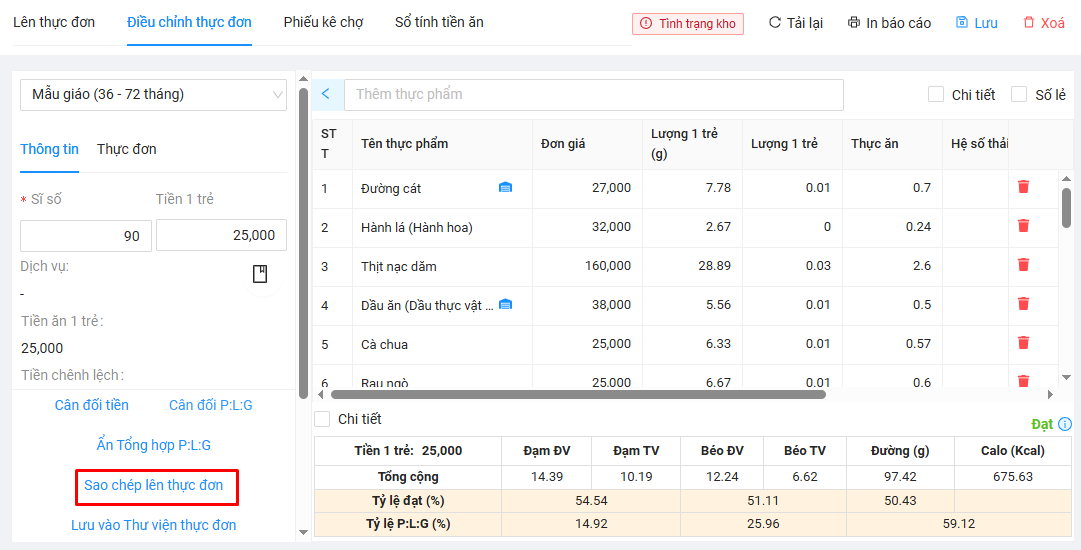Delete the Đường cát row with trash icon
Viewport: 1081px width, 550px height.
point(1023,187)
